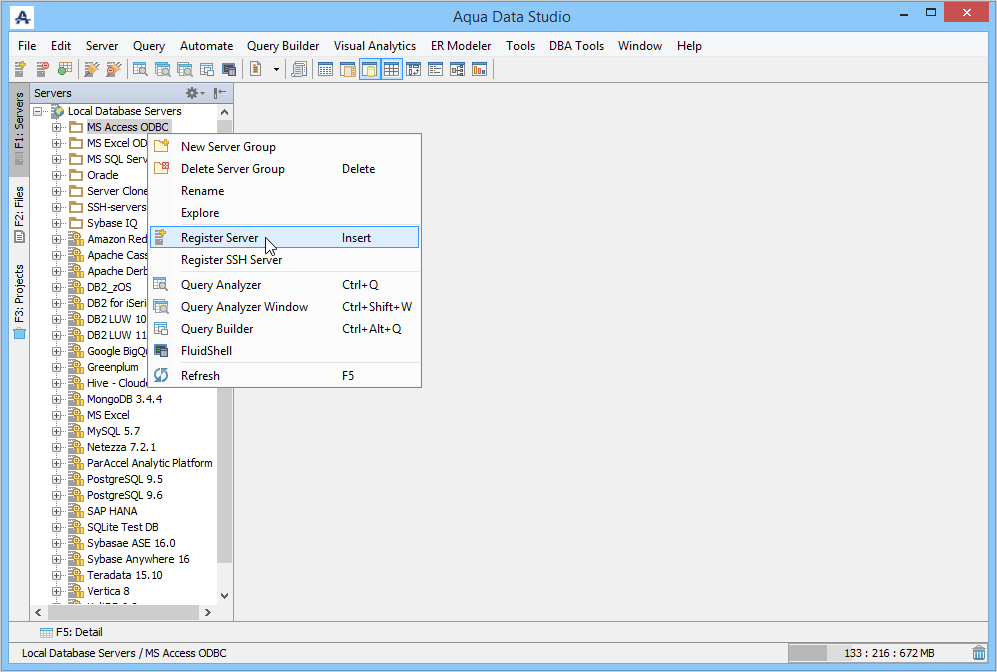Screen dimensions: 997x672
Task: Open the DBA Tools menu
Action: click(x=576, y=46)
